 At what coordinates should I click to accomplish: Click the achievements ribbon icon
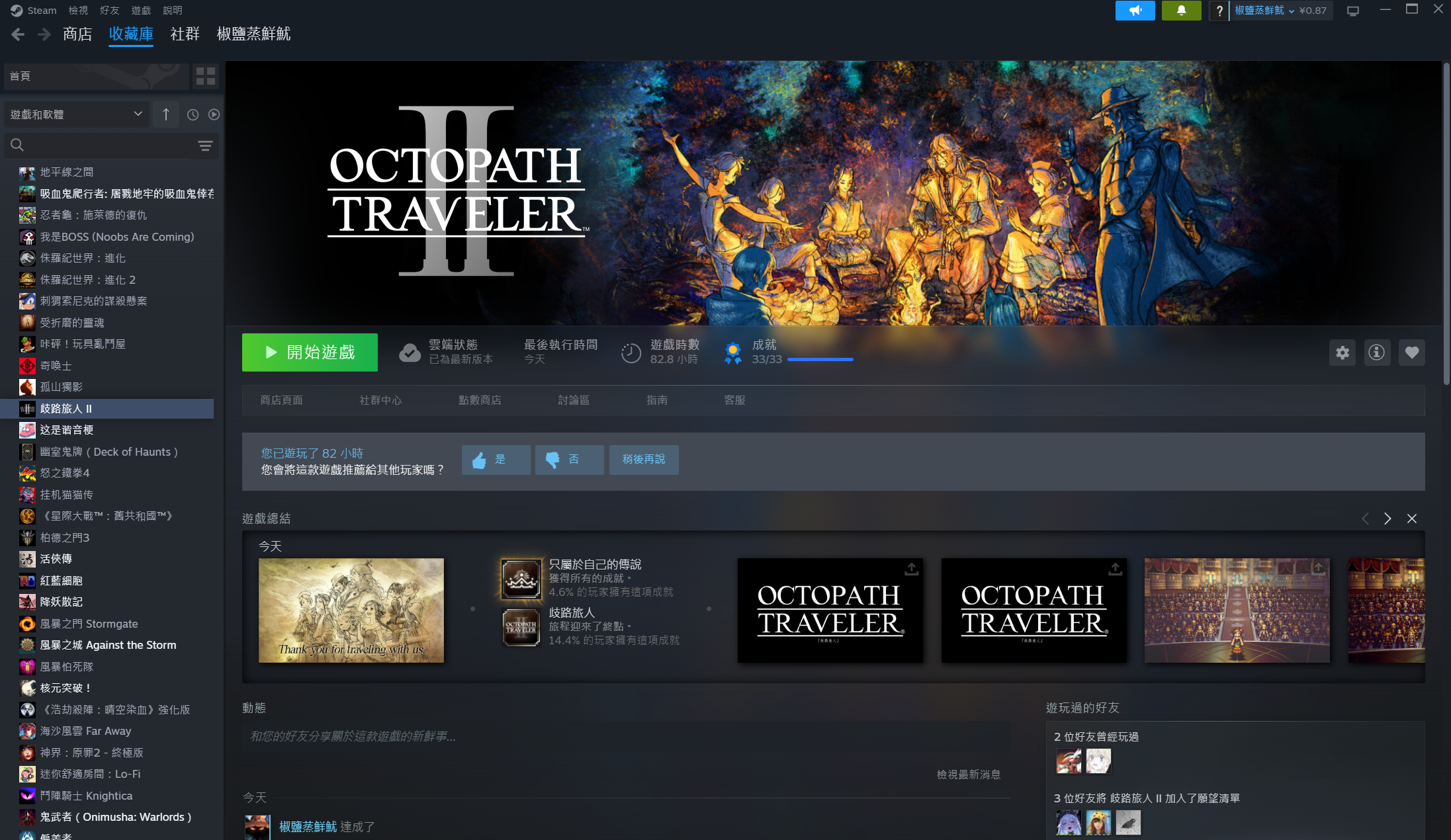pyautogui.click(x=732, y=353)
